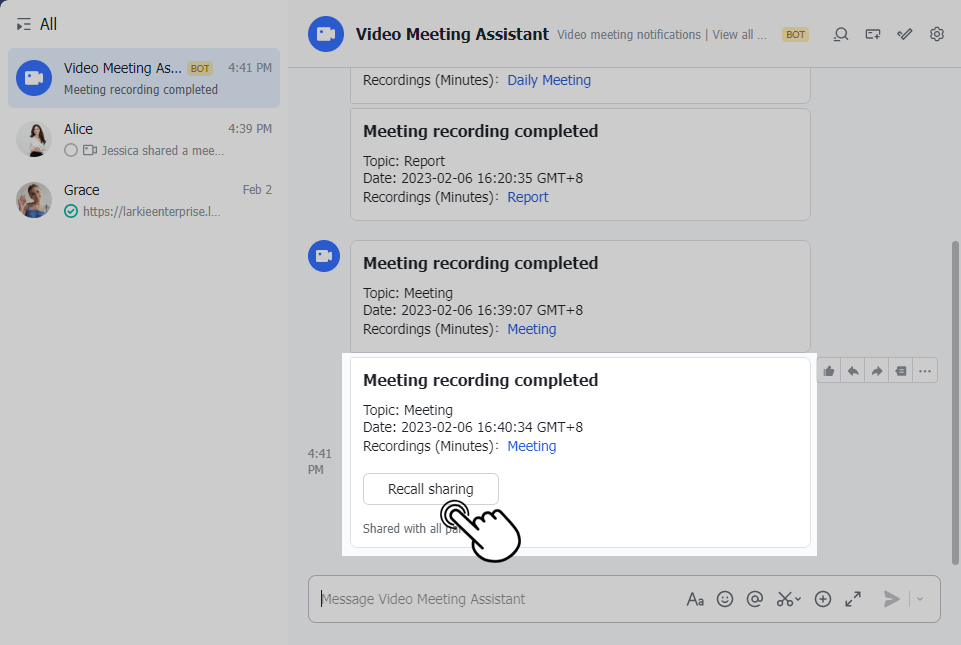Screen dimensions: 961x645
Task: Click the Recall sharing button
Action: point(430,489)
